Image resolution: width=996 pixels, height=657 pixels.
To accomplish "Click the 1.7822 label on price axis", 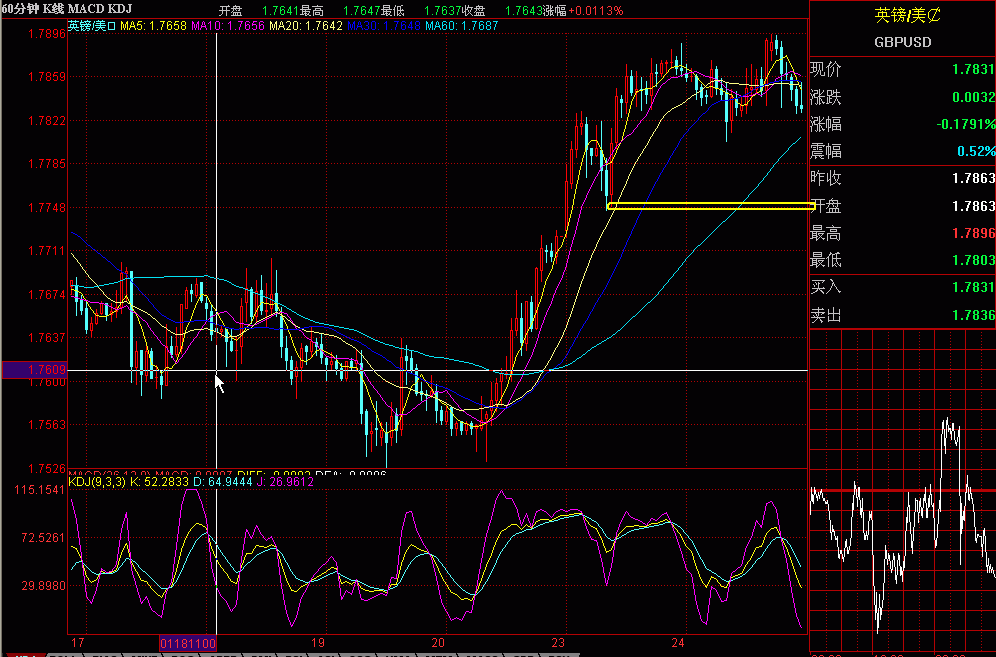I will pyautogui.click(x=47, y=121).
